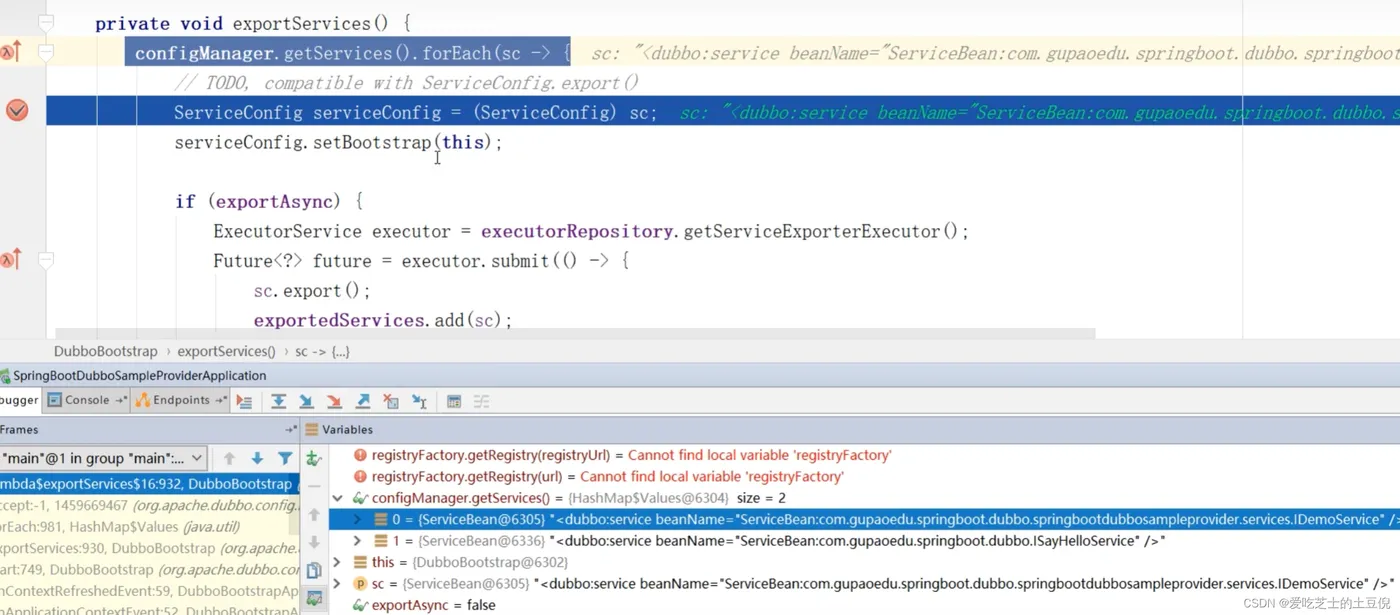Click on 'if (exportAsync)' code line
This screenshot has height=615, width=1400.
coord(269,201)
